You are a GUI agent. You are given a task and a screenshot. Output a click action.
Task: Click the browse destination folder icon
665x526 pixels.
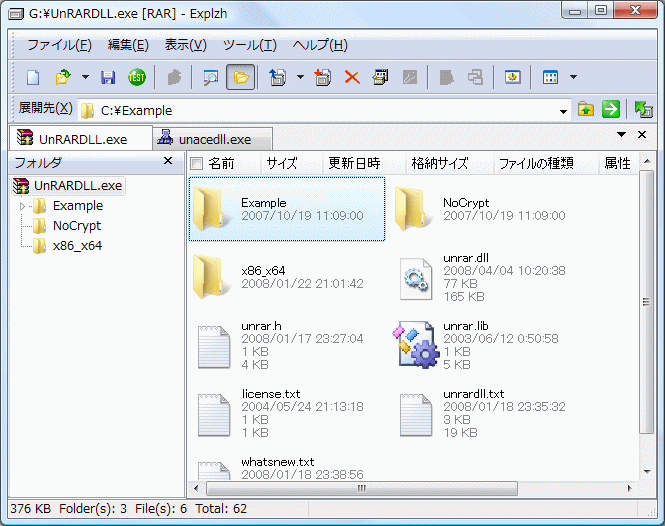pyautogui.click(x=587, y=110)
